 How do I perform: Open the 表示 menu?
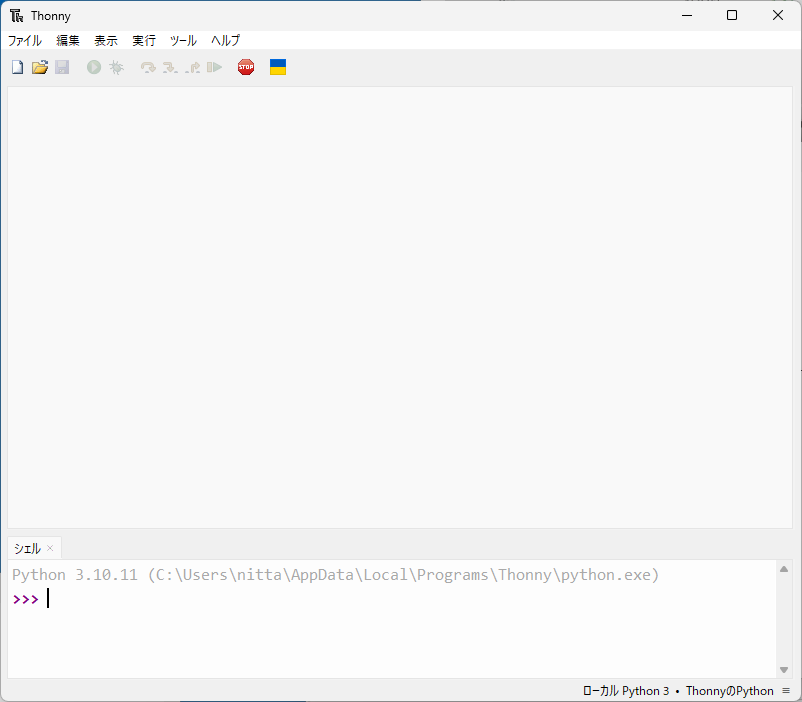(106, 41)
